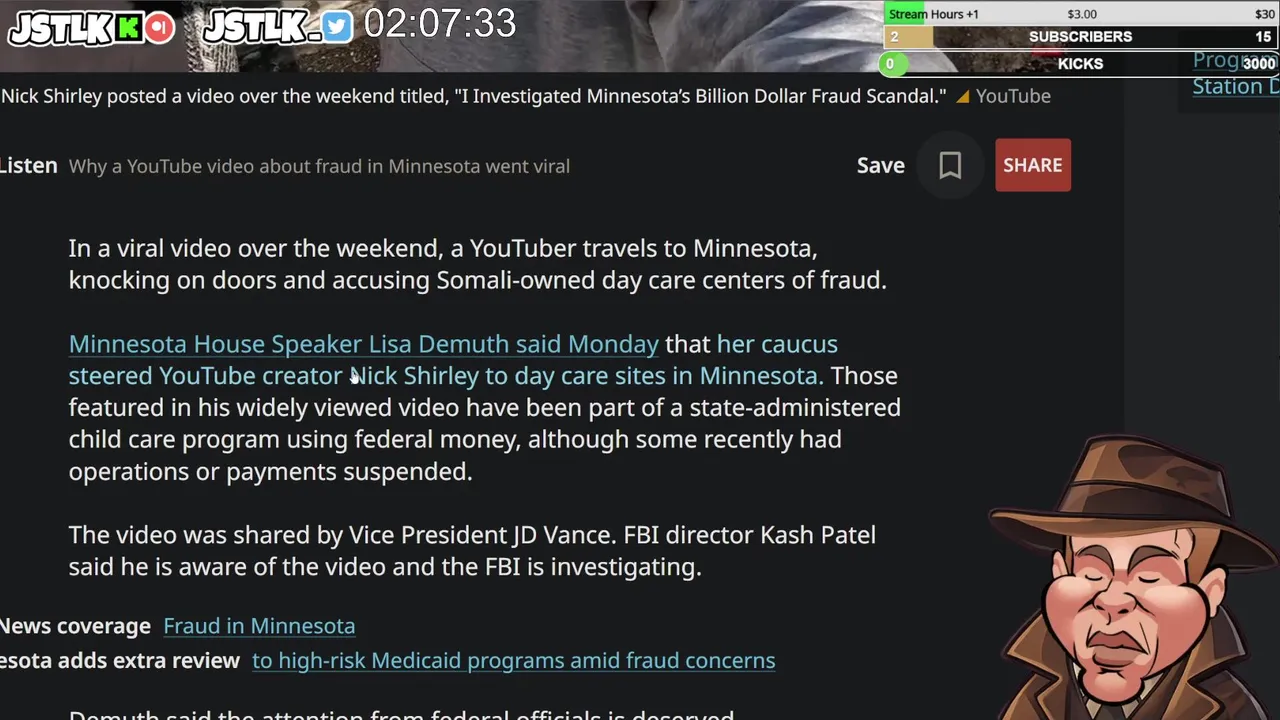
Task: Click the Twitter bird icon in overlay
Action: (x=337, y=27)
